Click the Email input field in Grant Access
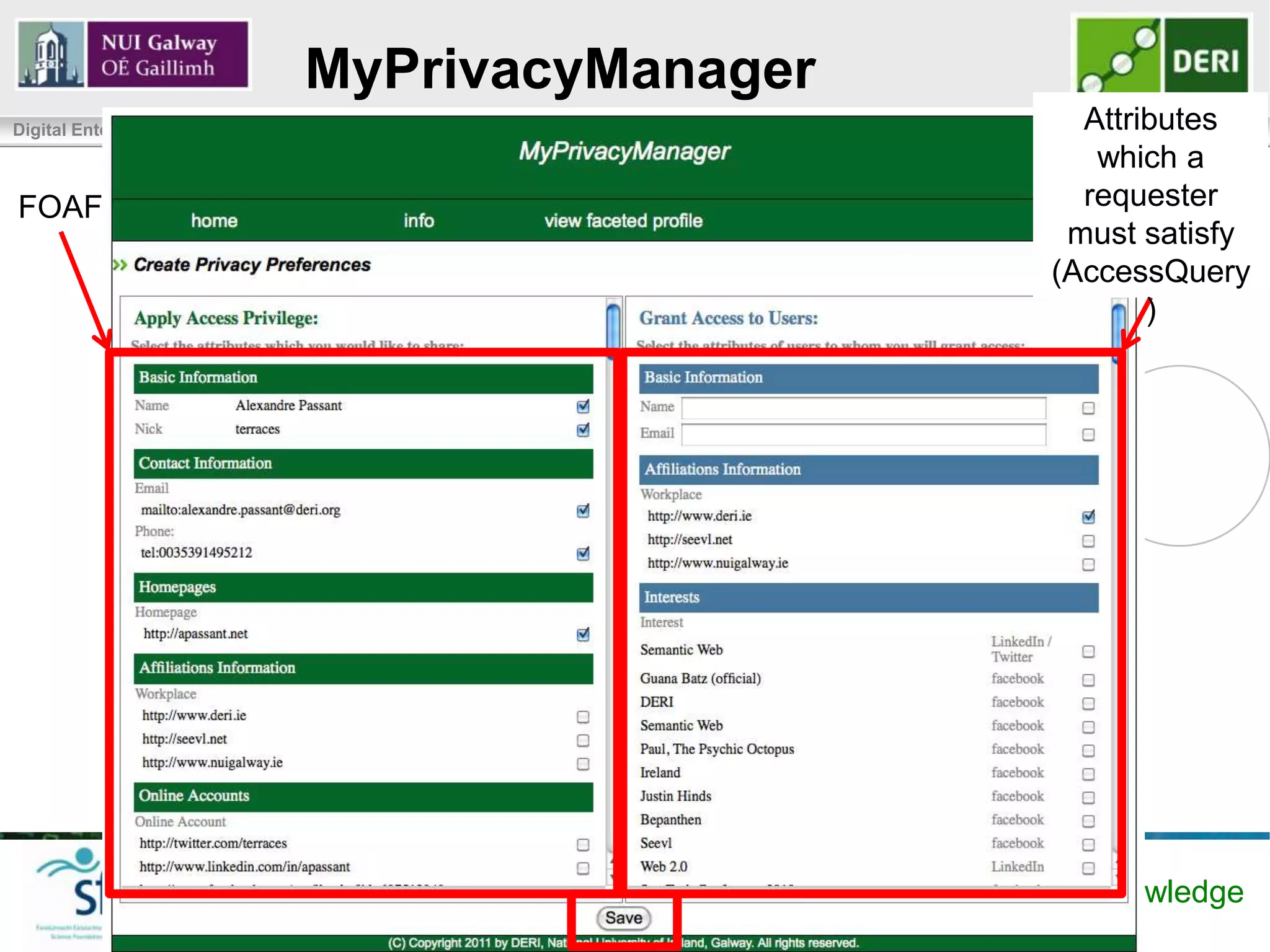This screenshot has height=952, width=1270. click(x=864, y=434)
